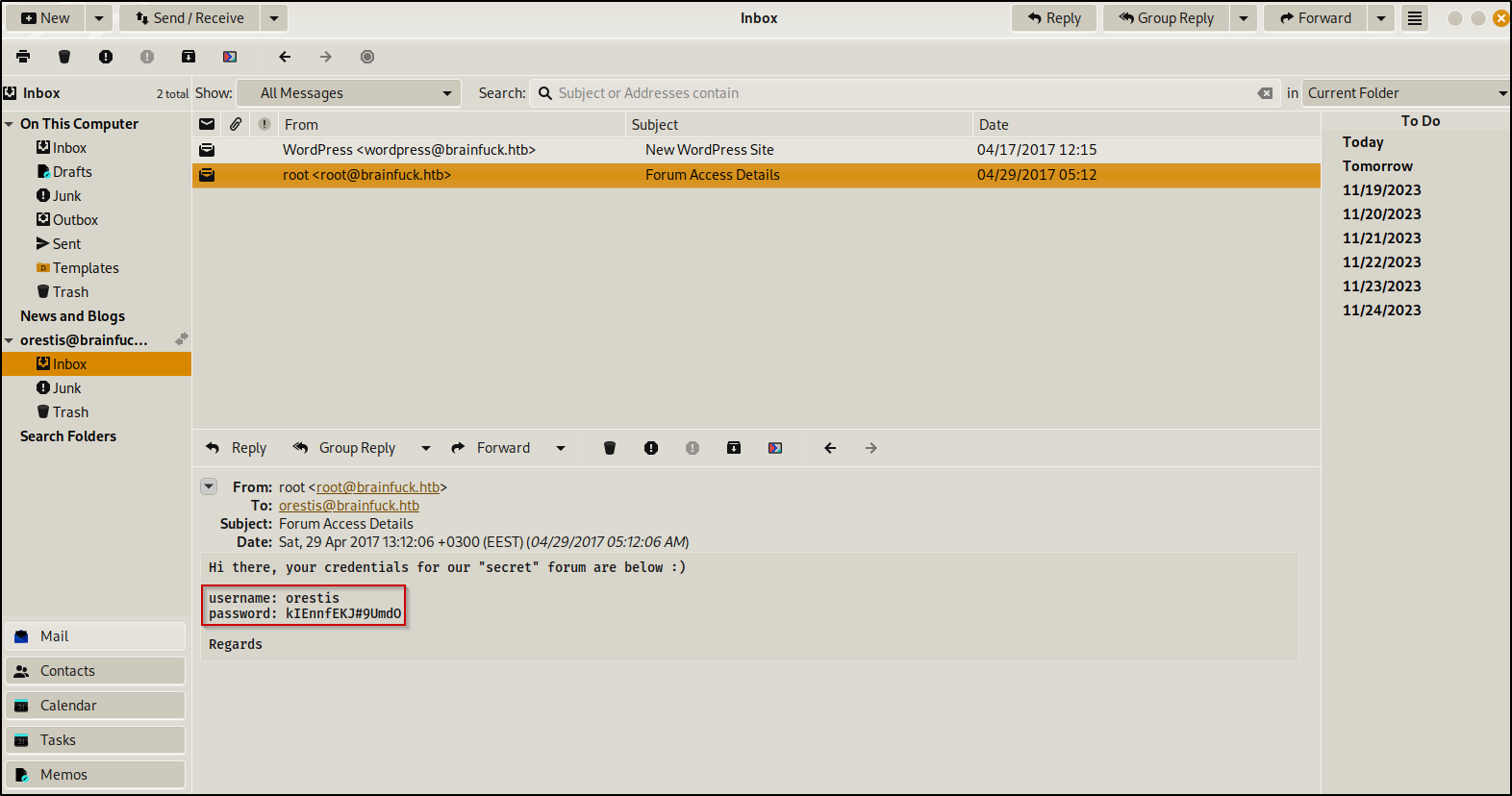Click the stop loading icon
Screen dimensions: 1512x796
[x=367, y=57]
